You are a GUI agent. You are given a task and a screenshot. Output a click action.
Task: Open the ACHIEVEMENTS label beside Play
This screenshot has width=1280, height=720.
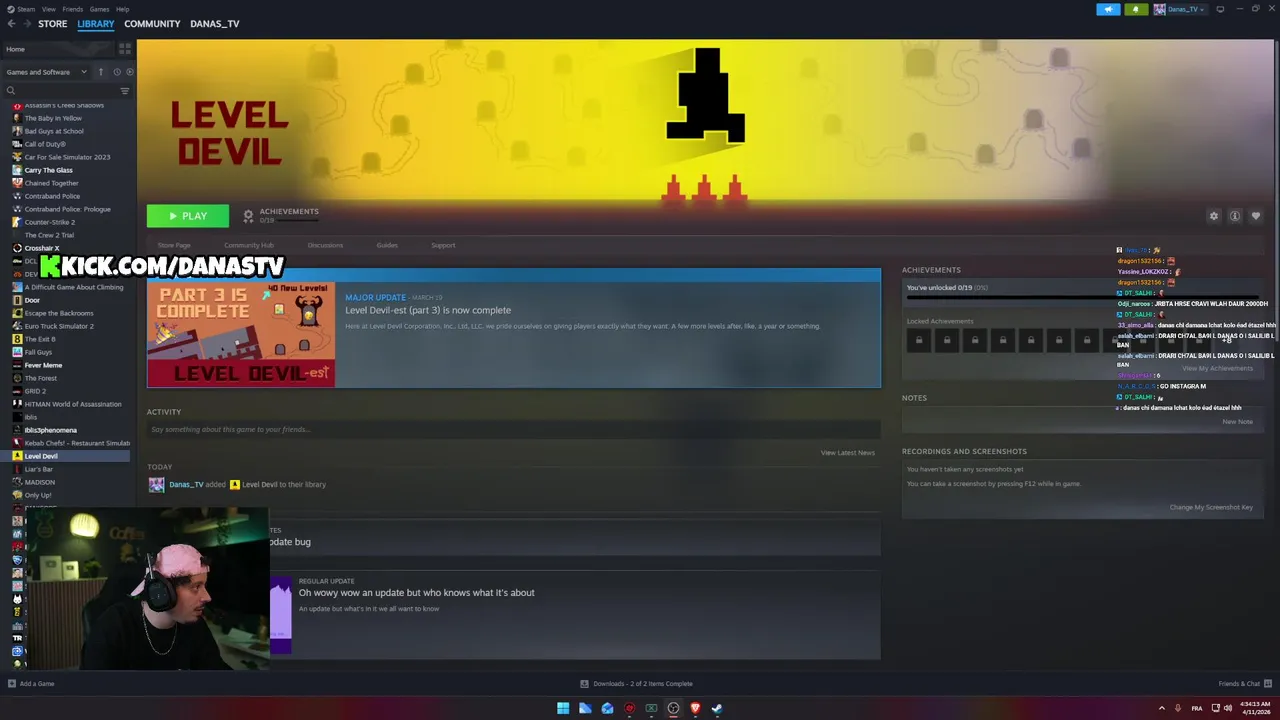click(x=289, y=212)
